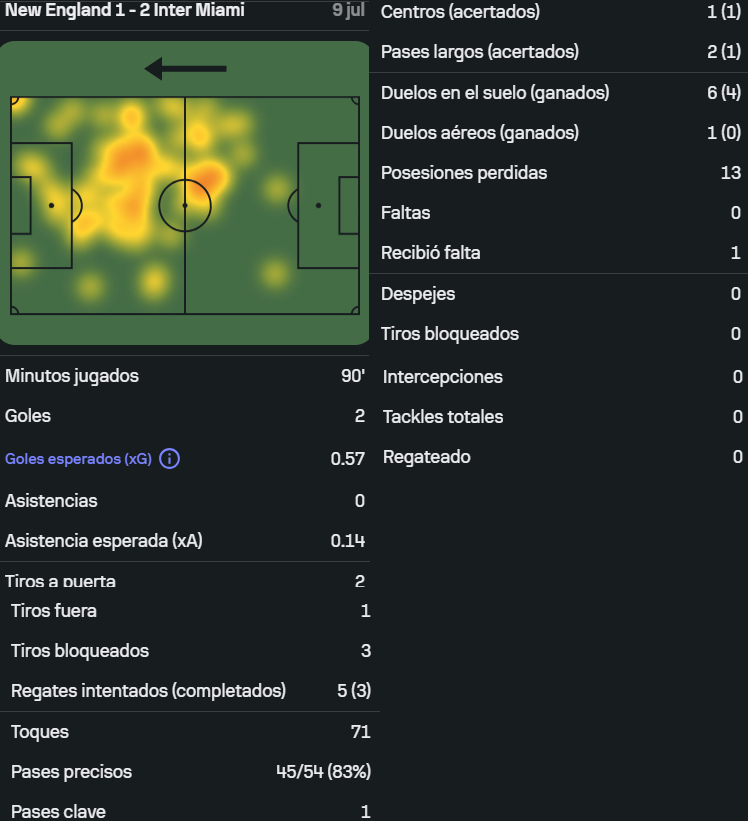Select the Intercepciones row
The width and height of the screenshot is (748, 821).
pos(561,377)
